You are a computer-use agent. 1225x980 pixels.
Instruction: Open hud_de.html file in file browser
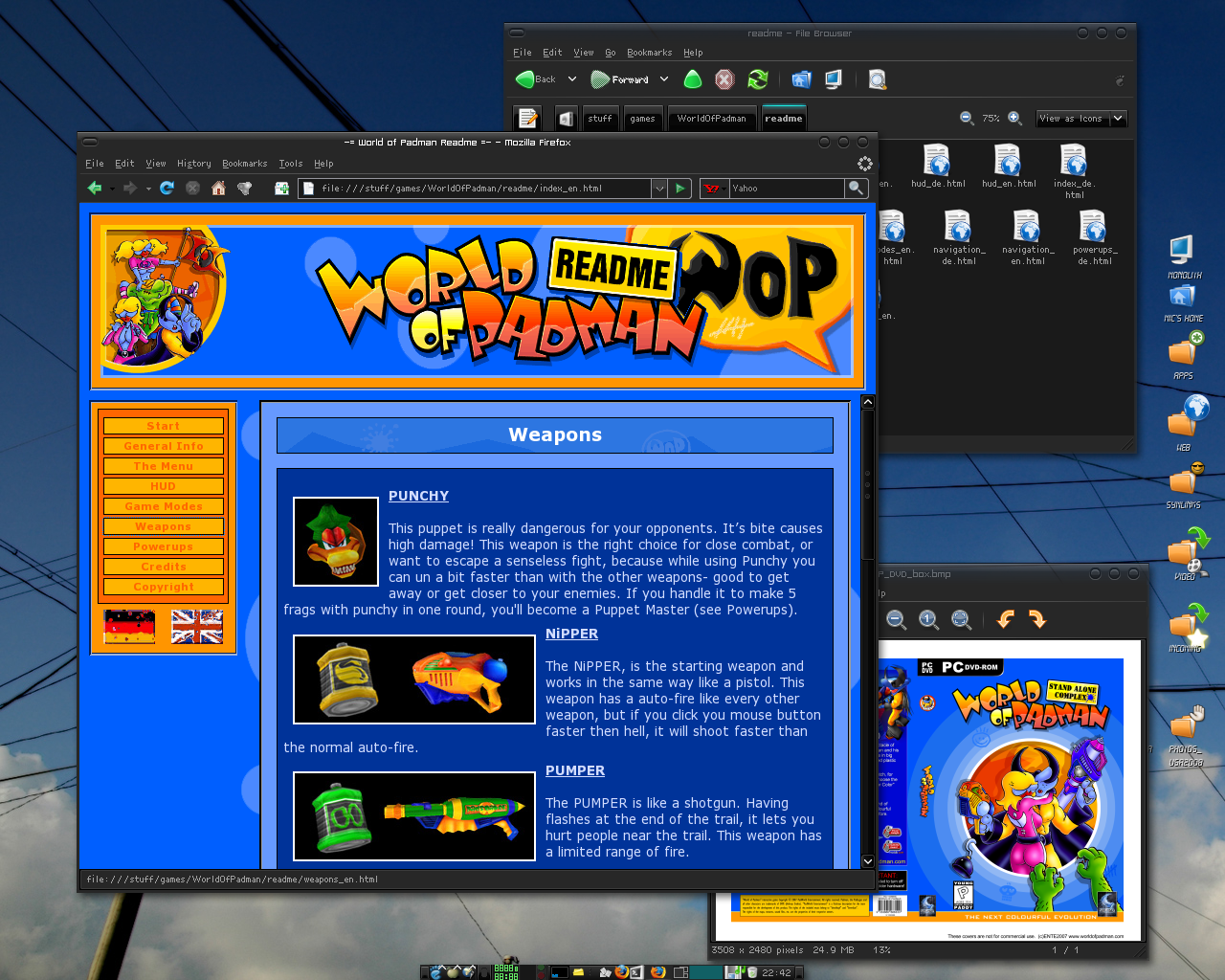click(x=938, y=167)
